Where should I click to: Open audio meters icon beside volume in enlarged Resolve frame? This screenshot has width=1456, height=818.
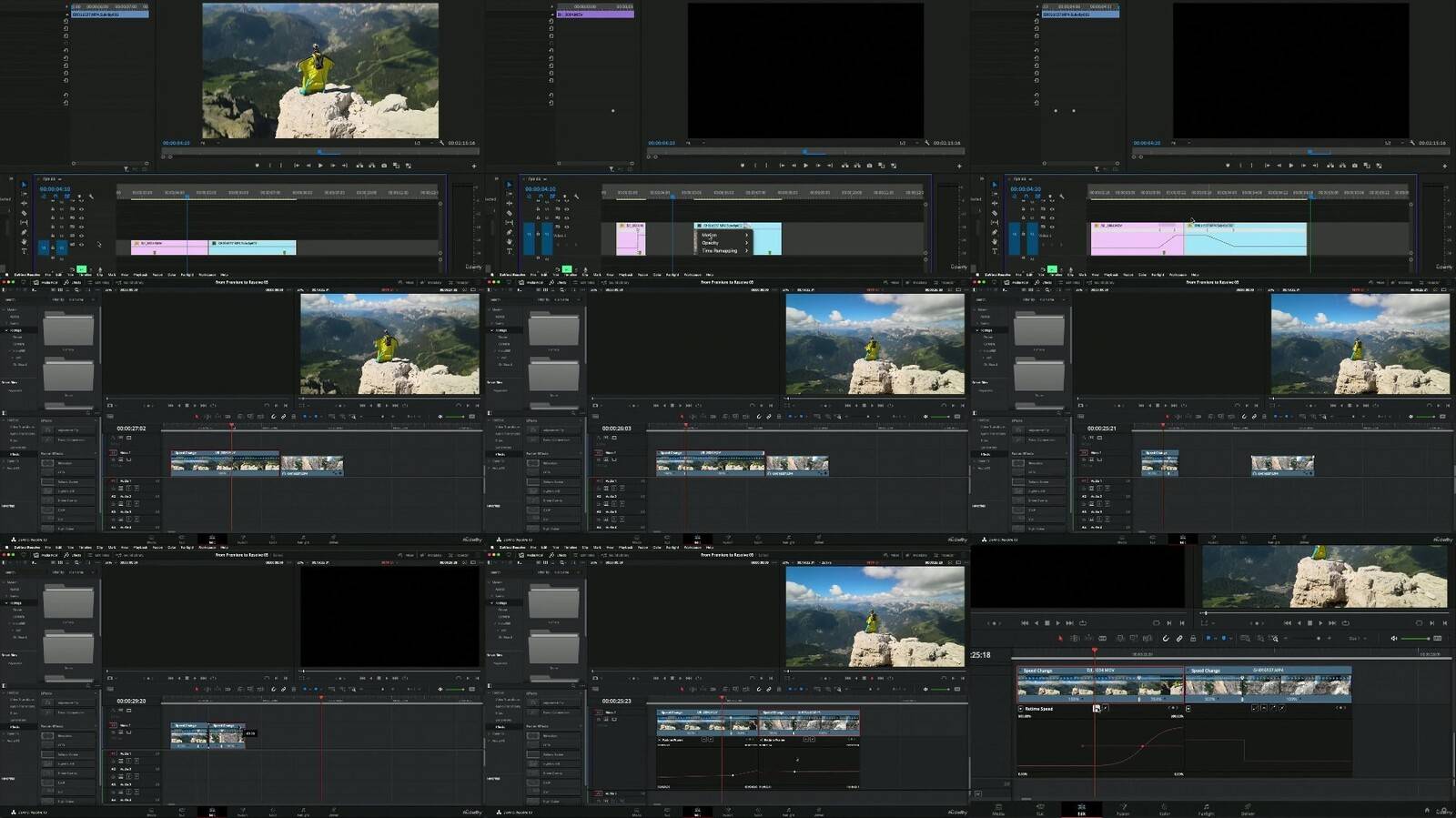[x=1438, y=639]
